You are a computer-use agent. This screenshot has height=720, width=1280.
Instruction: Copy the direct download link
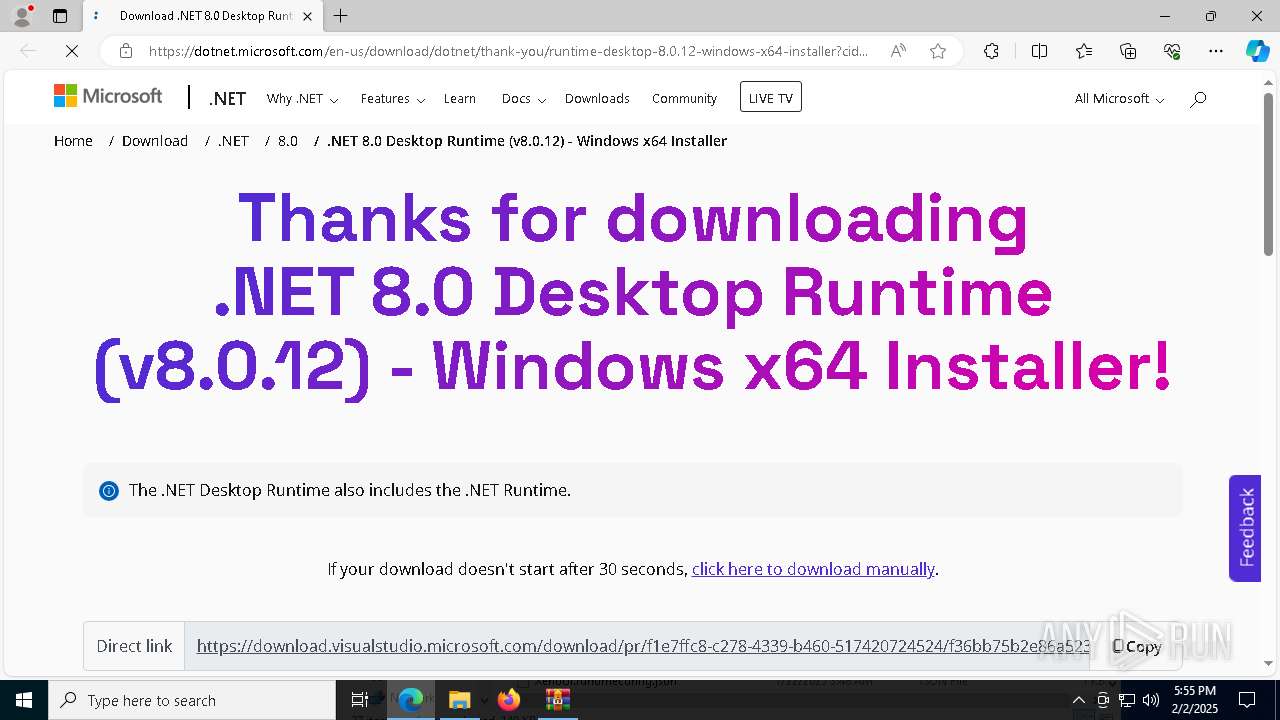pos(1137,646)
